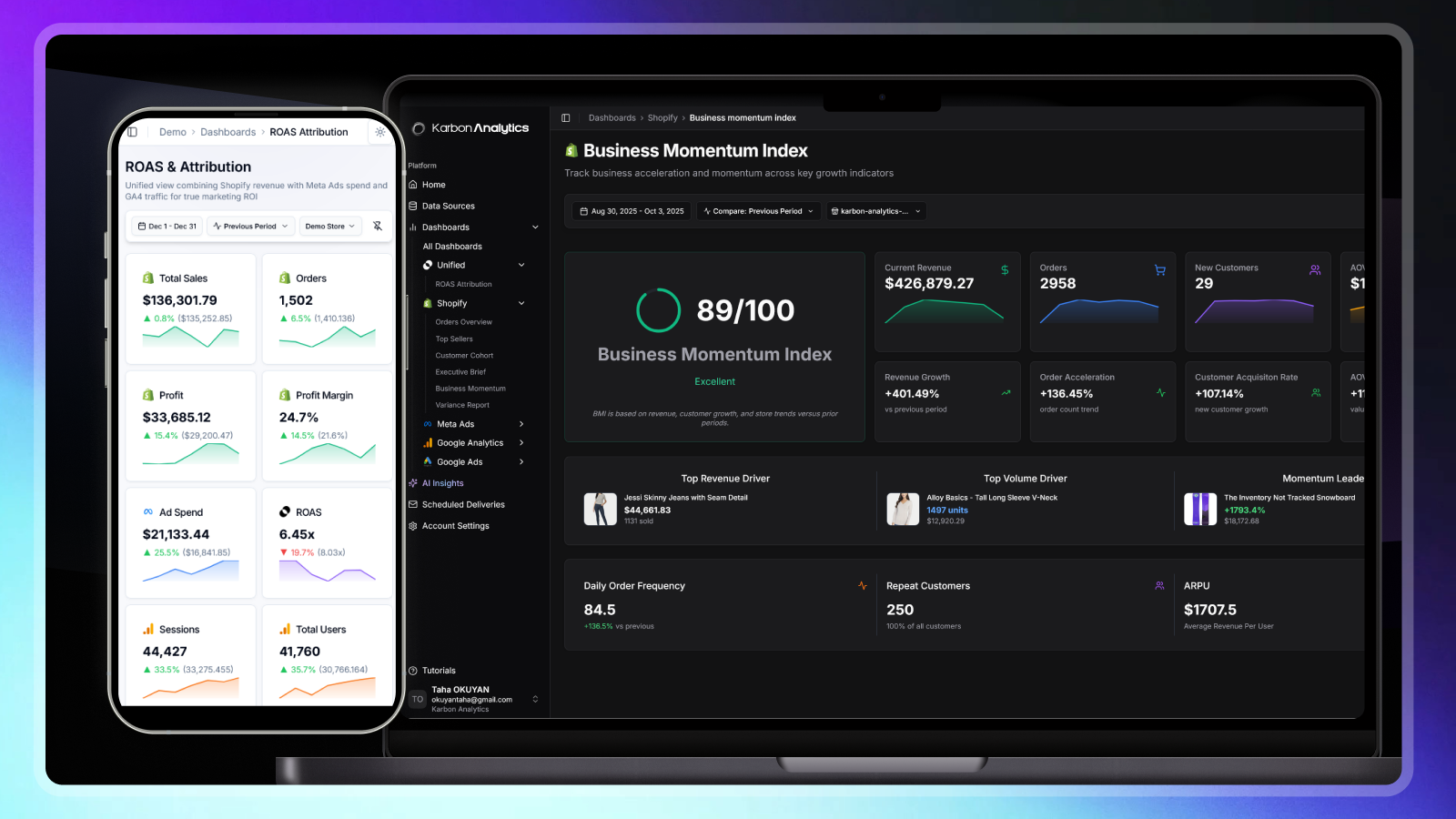The height and width of the screenshot is (819, 1456).
Task: Open the Variance Report dashboard
Action: coord(464,404)
